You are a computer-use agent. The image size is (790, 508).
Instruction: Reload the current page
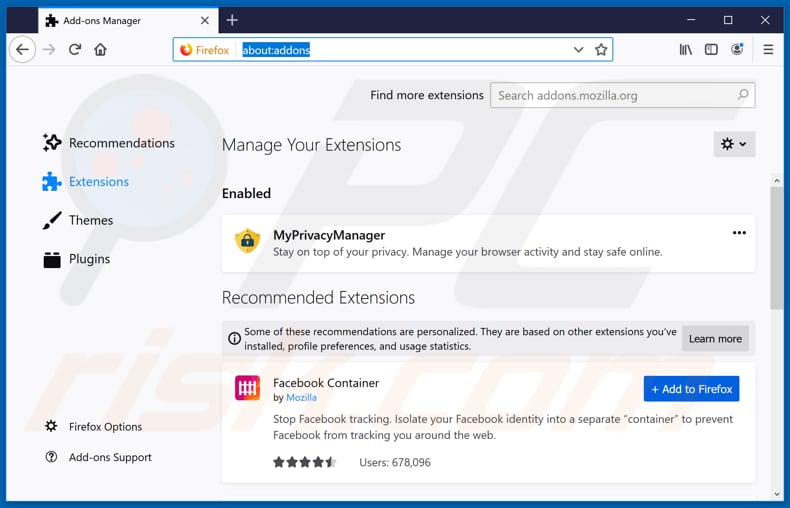point(75,50)
